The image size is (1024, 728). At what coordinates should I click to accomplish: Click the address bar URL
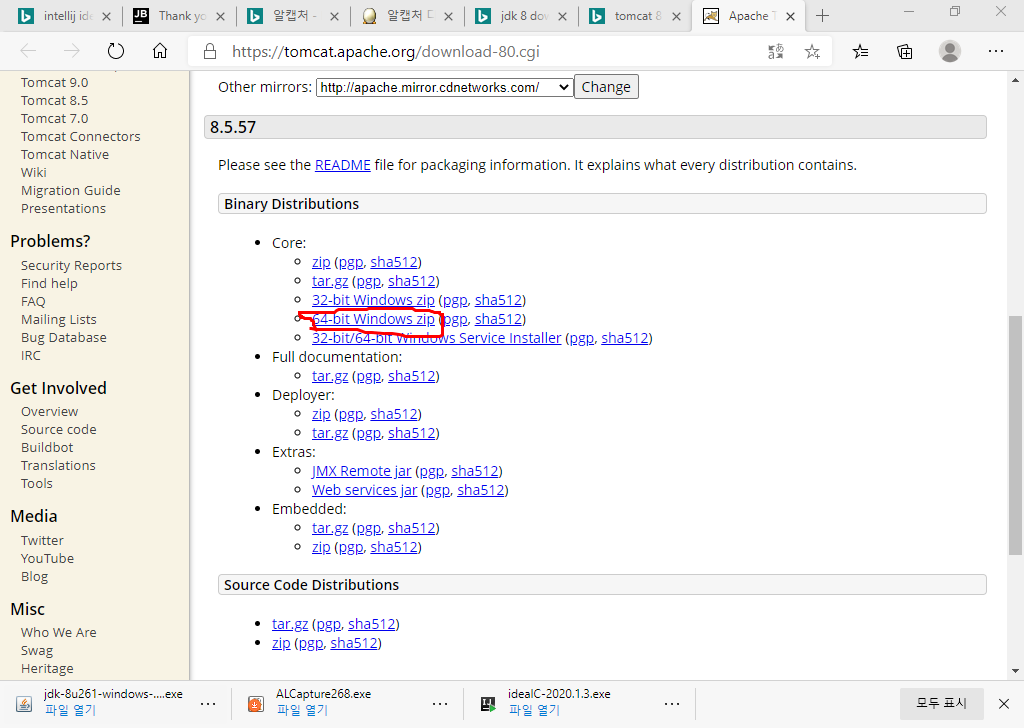coord(385,52)
